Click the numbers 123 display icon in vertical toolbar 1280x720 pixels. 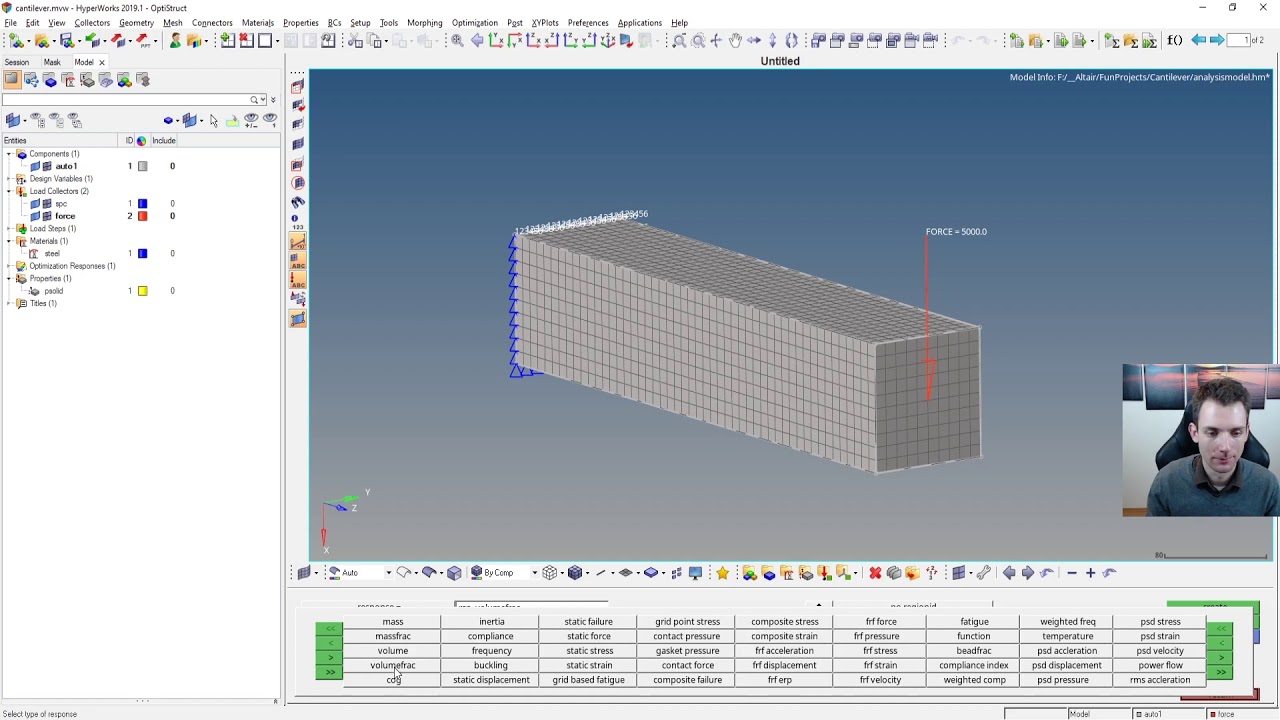click(297, 222)
